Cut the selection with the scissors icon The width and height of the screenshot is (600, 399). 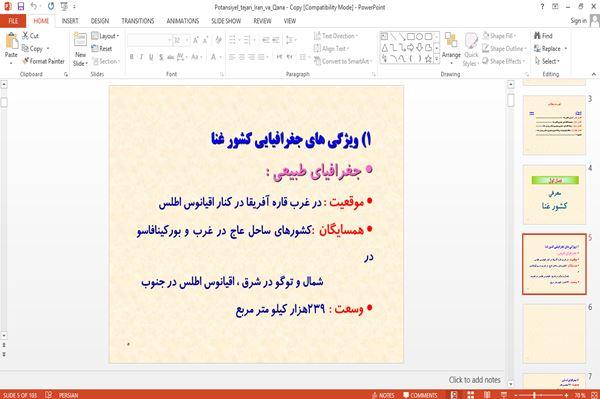[x=30, y=36]
